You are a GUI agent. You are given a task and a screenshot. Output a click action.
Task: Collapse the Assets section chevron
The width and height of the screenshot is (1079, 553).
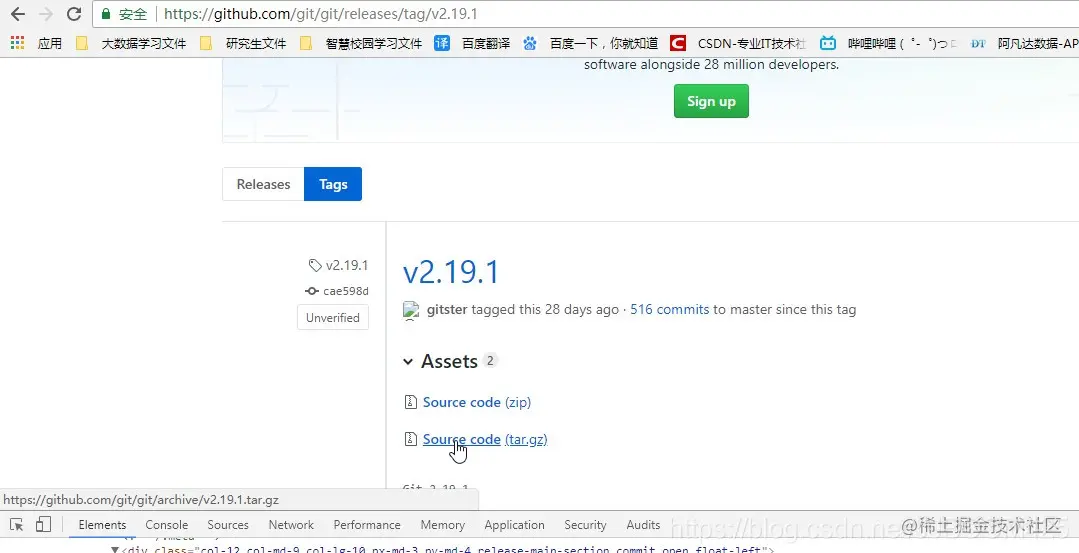pos(408,362)
